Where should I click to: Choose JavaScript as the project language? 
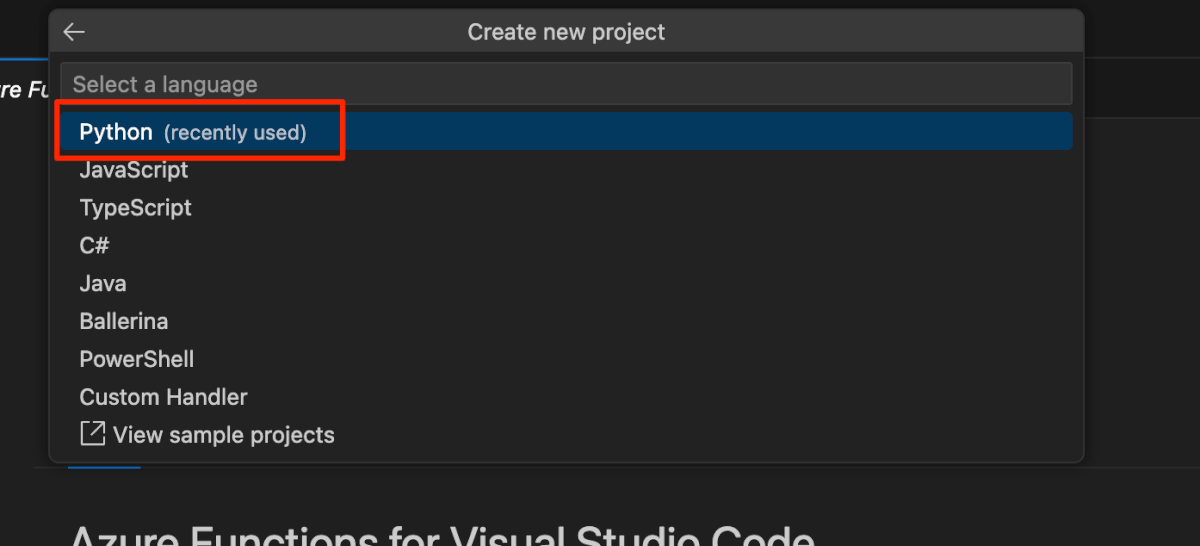click(x=134, y=170)
